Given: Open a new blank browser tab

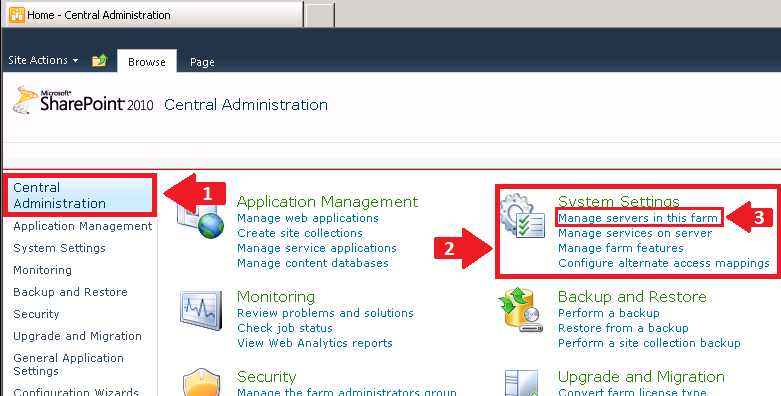Looking at the screenshot, I should click(x=319, y=15).
